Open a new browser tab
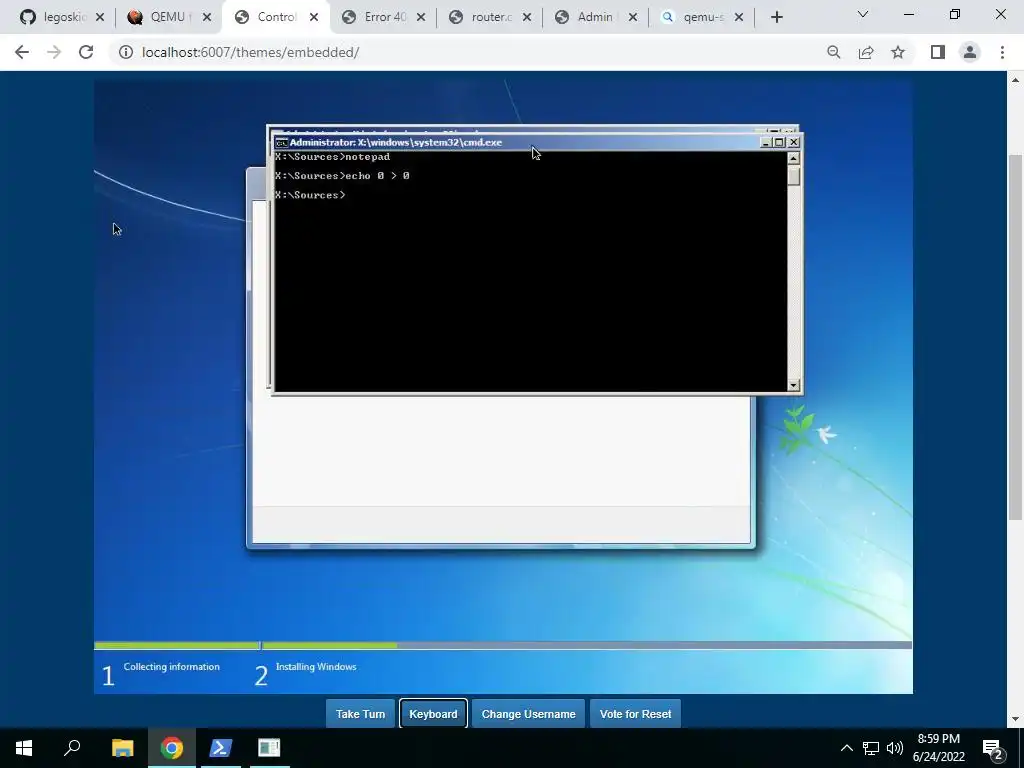Screen dimensions: 1024x768 (776, 18)
